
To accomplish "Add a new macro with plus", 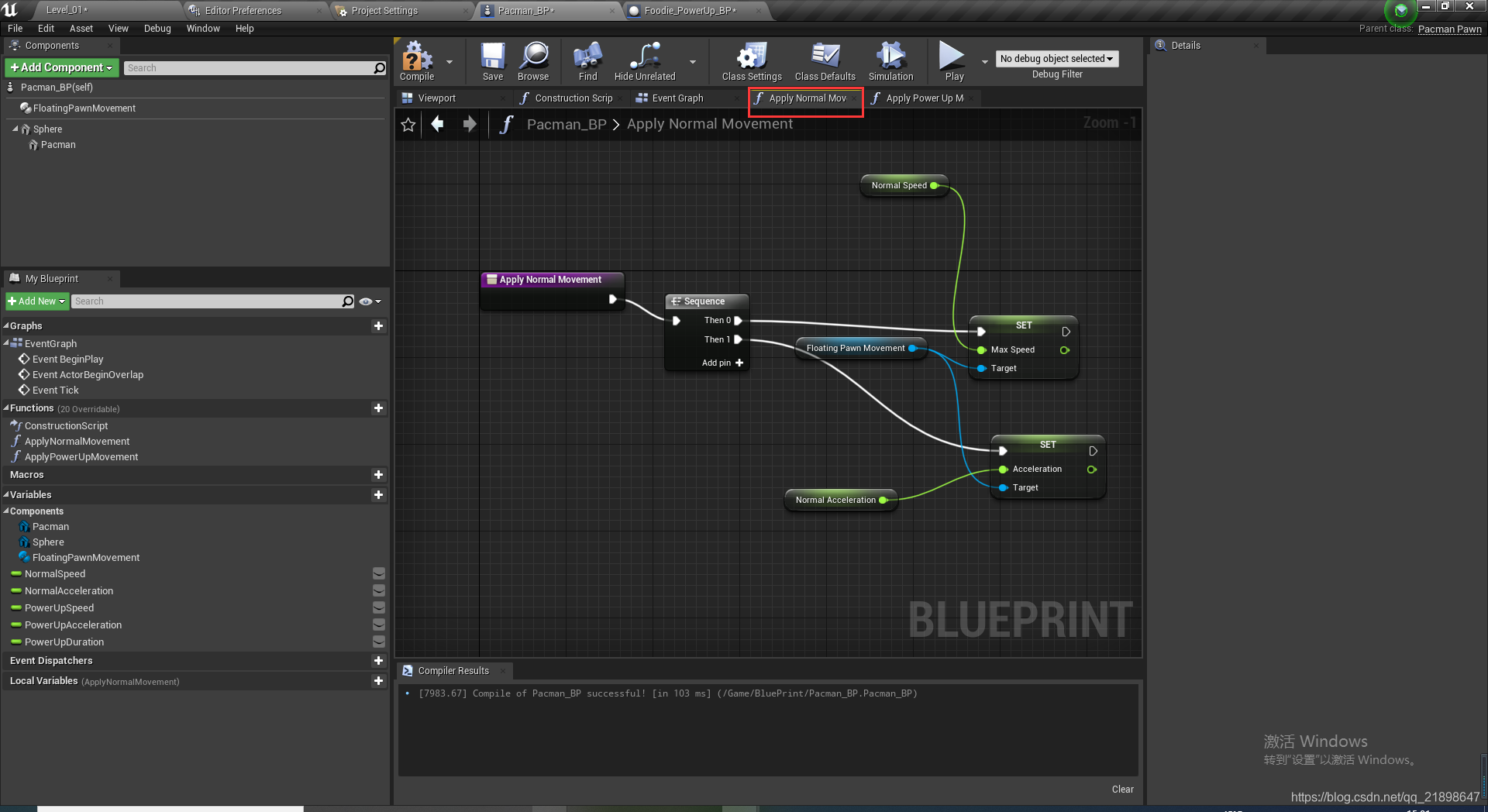I will coord(378,475).
